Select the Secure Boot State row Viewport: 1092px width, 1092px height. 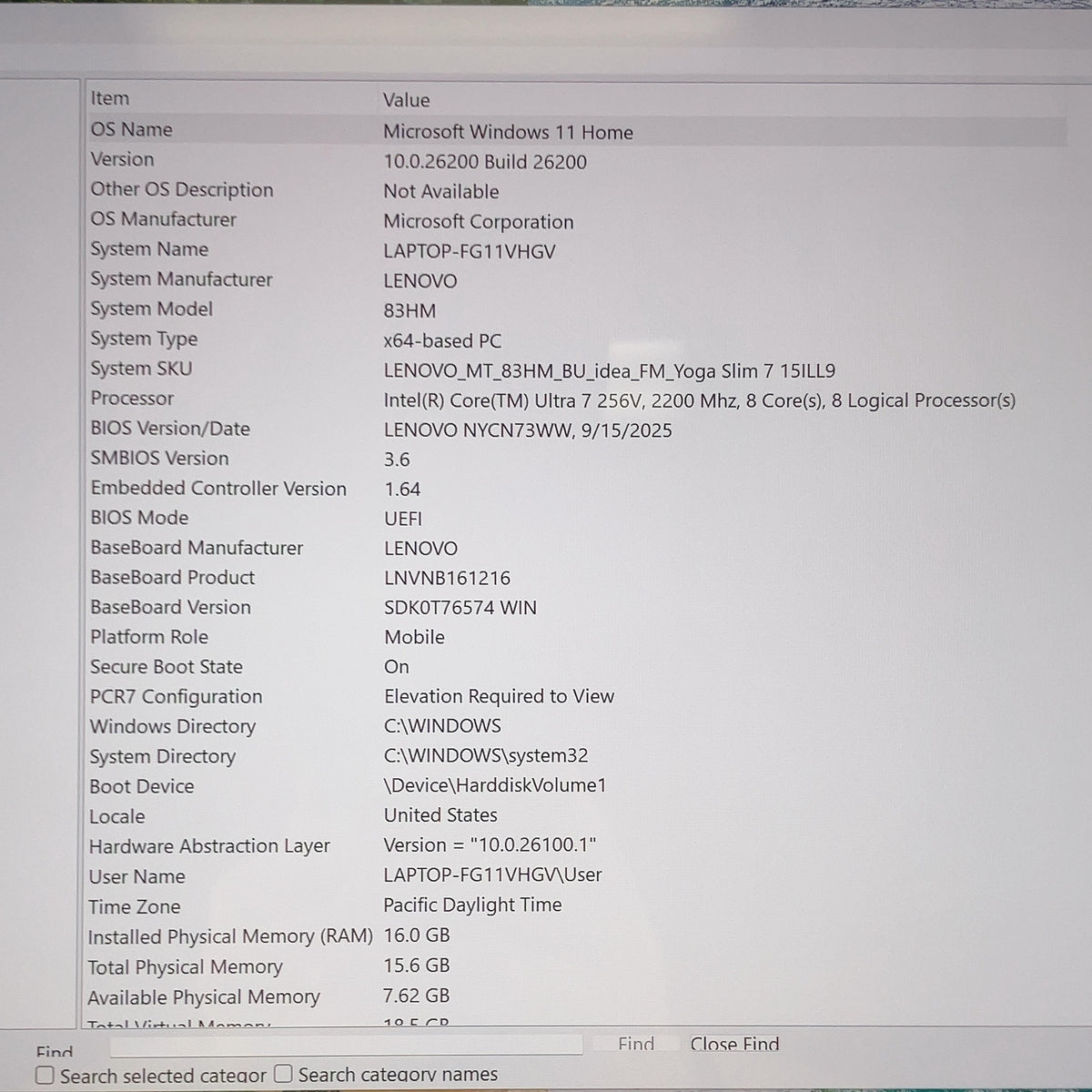point(576,667)
